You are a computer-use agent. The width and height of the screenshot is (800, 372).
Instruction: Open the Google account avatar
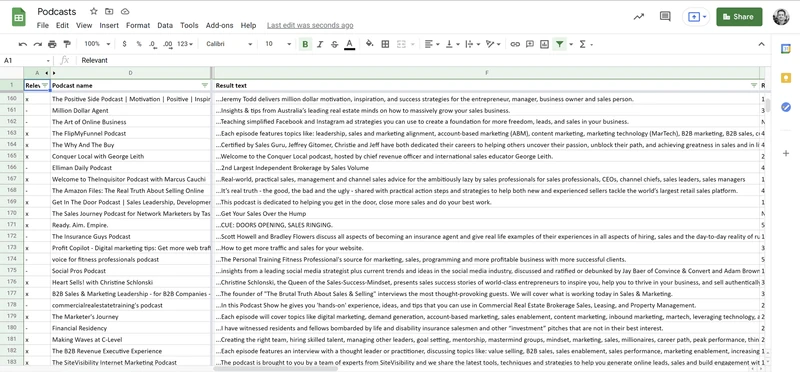coord(781,17)
